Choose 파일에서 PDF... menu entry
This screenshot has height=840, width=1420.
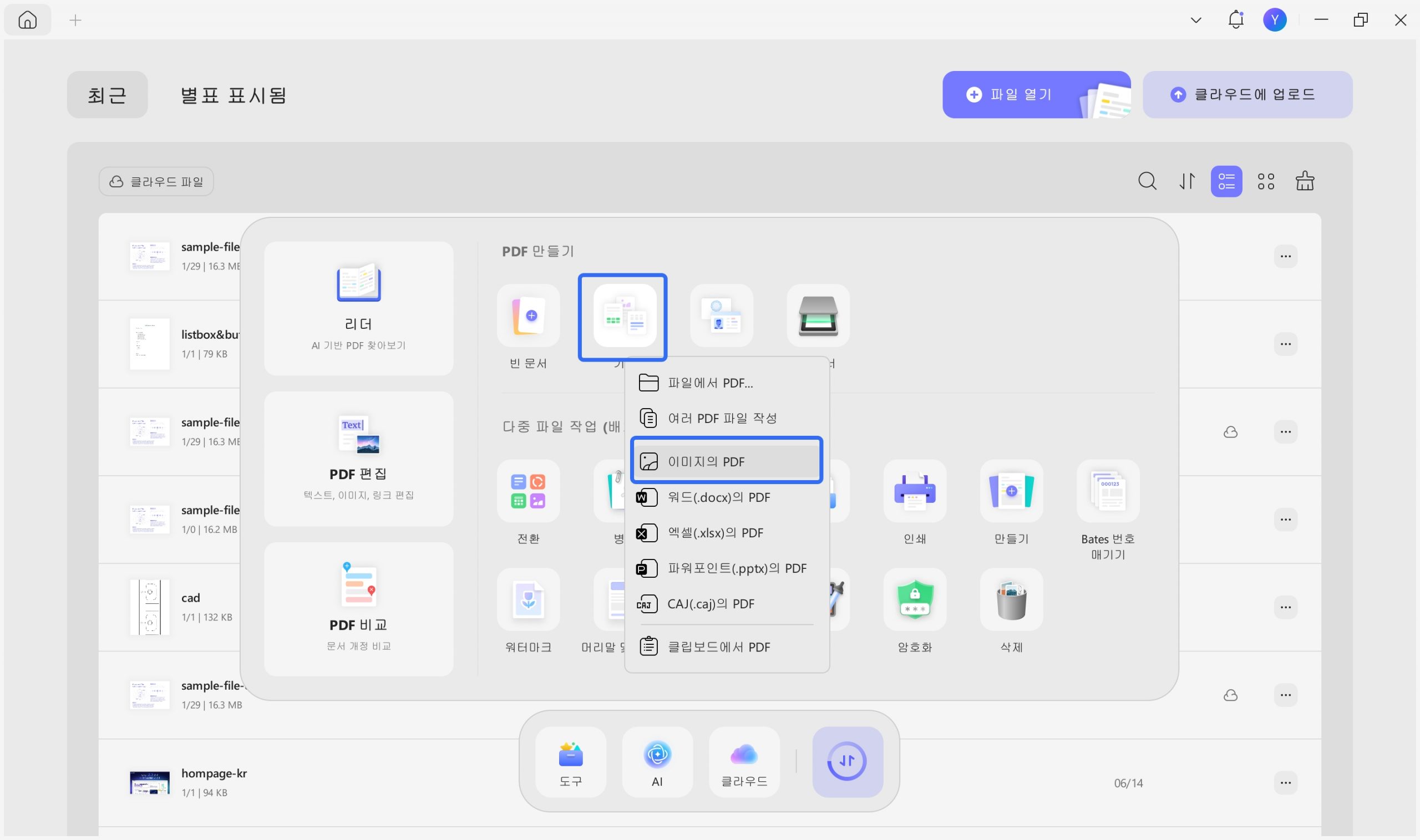727,383
